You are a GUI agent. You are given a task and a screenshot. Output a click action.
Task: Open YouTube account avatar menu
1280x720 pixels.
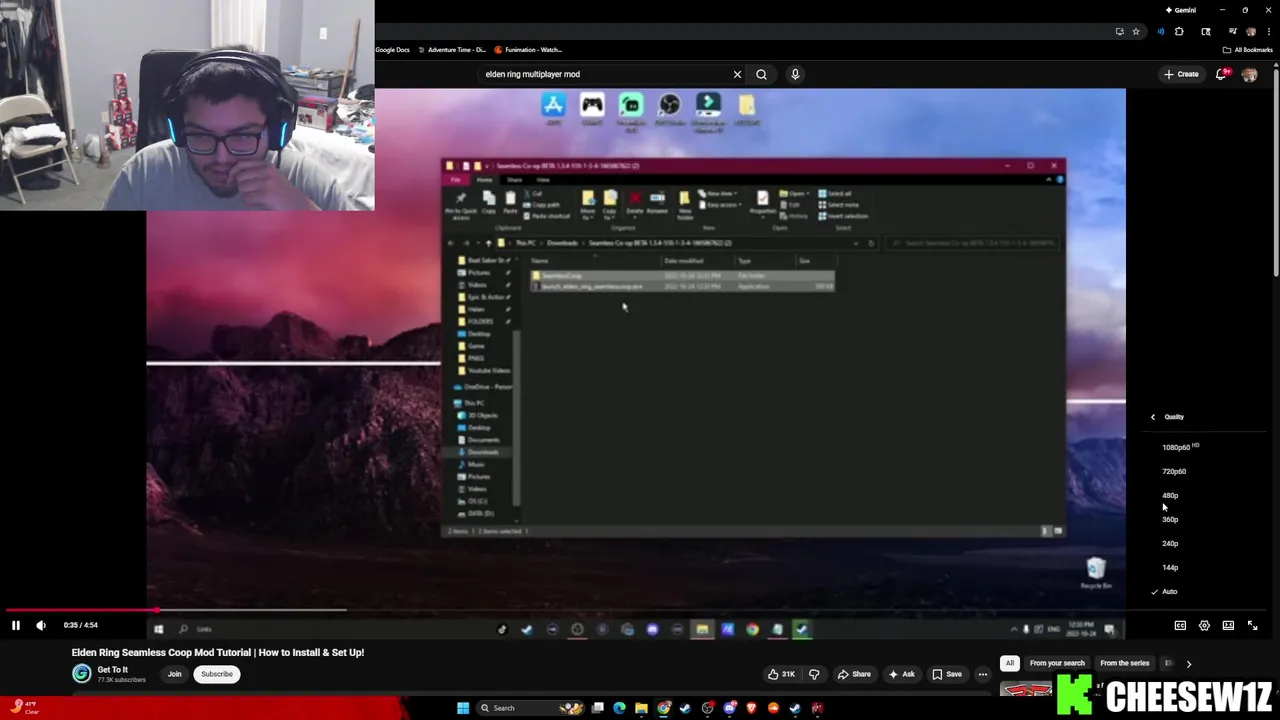click(1249, 74)
